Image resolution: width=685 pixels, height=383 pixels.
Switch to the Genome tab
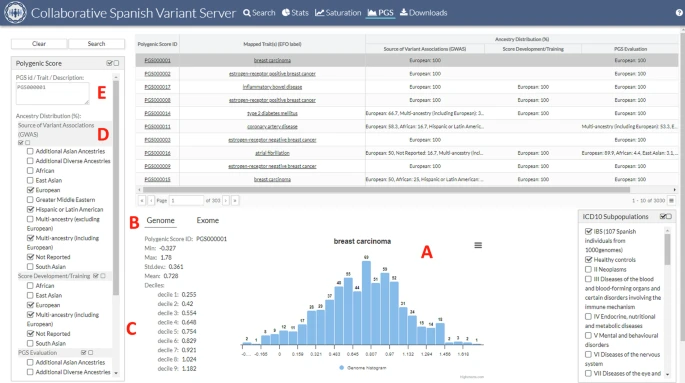pyautogui.click(x=160, y=221)
